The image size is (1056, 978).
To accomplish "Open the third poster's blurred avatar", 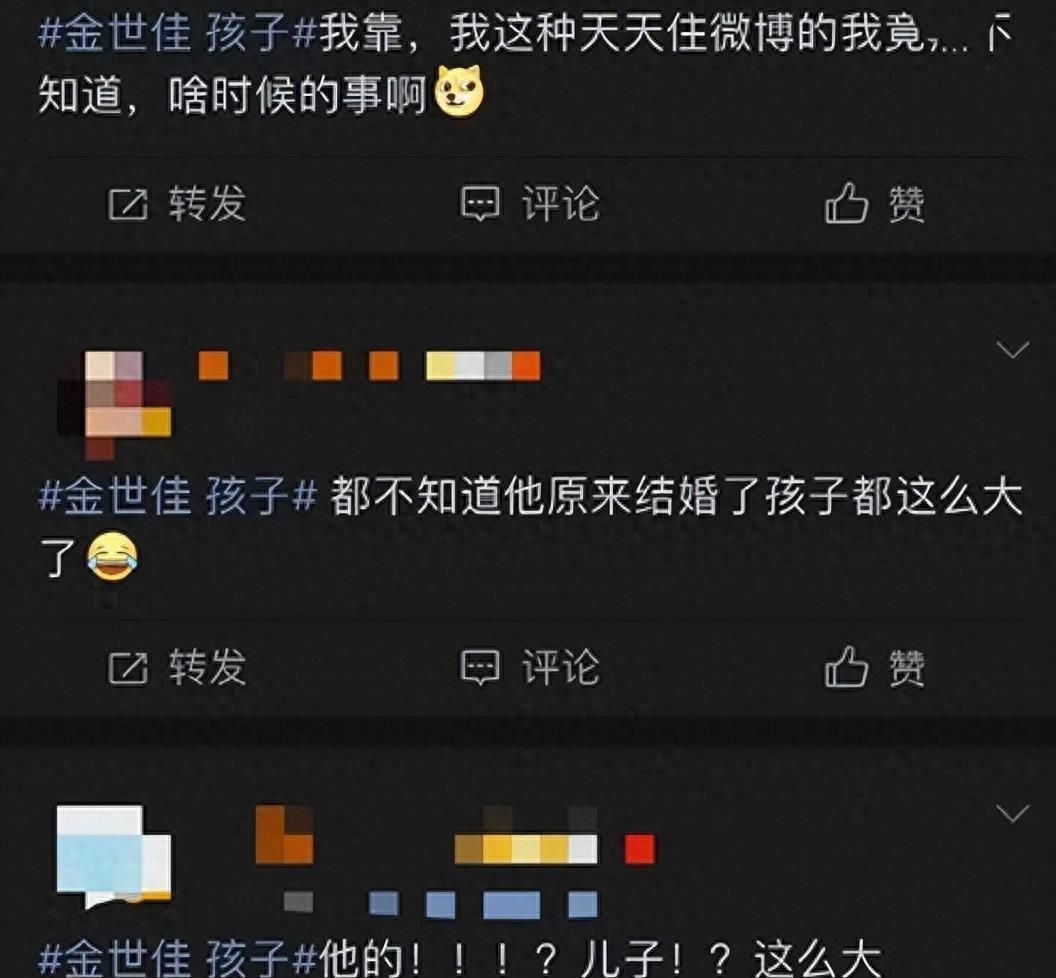I will click(x=113, y=856).
